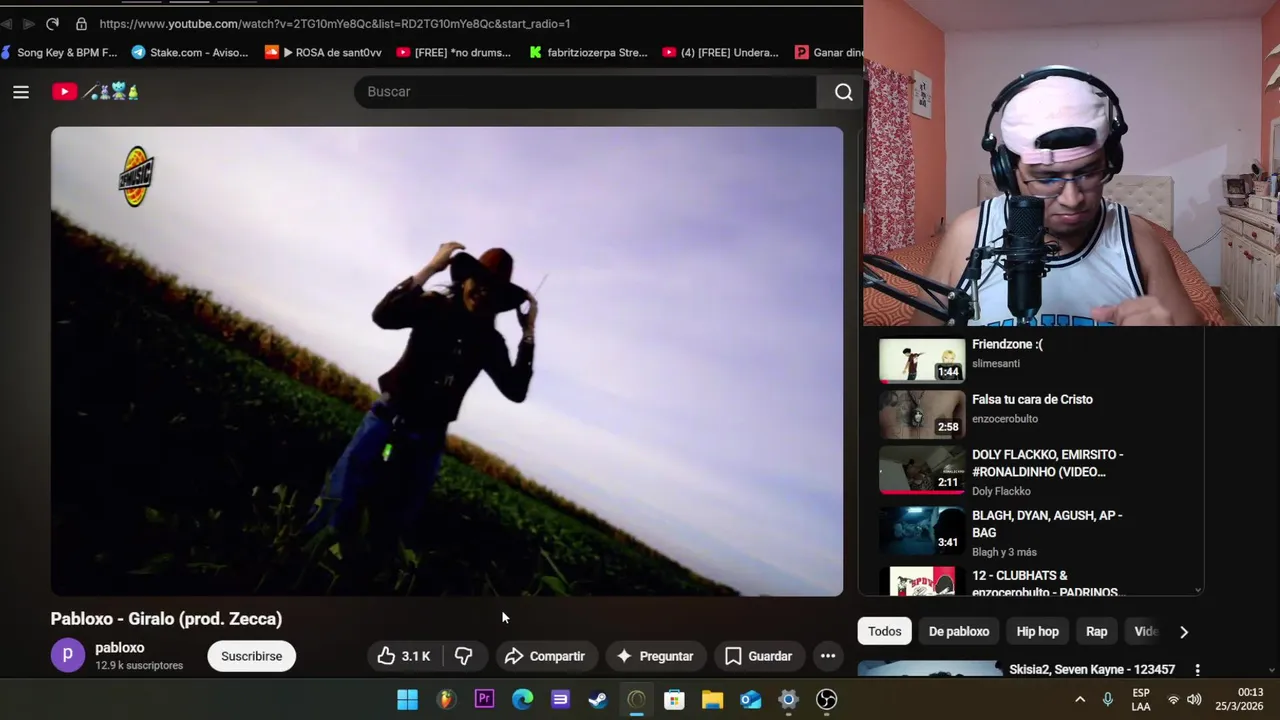The height and width of the screenshot is (720, 1280).
Task: Open Steam from the taskbar
Action: (x=598, y=699)
